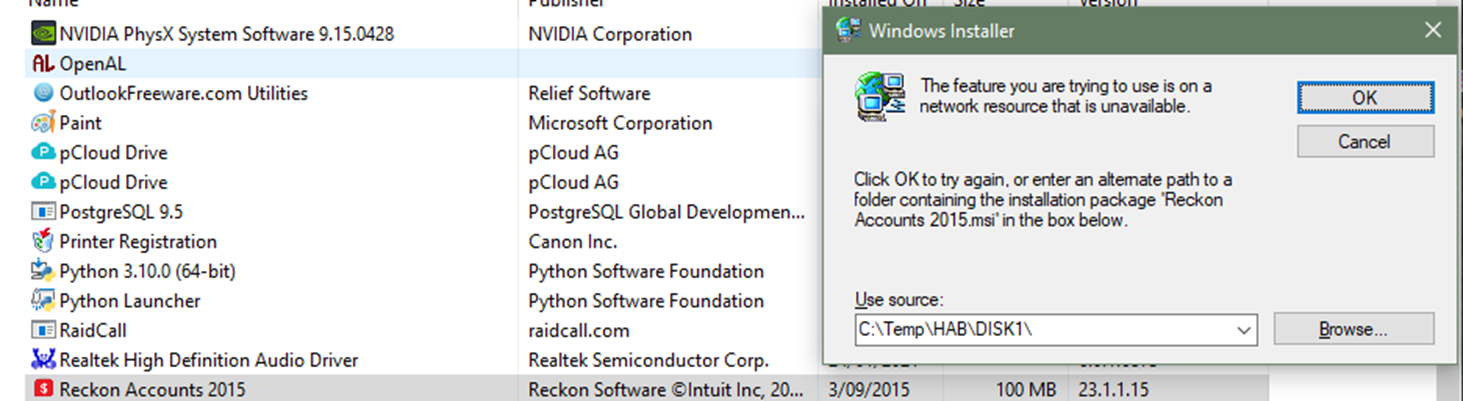This screenshot has height=401, width=1463.
Task: Open the Browse... folder picker
Action: (1353, 329)
